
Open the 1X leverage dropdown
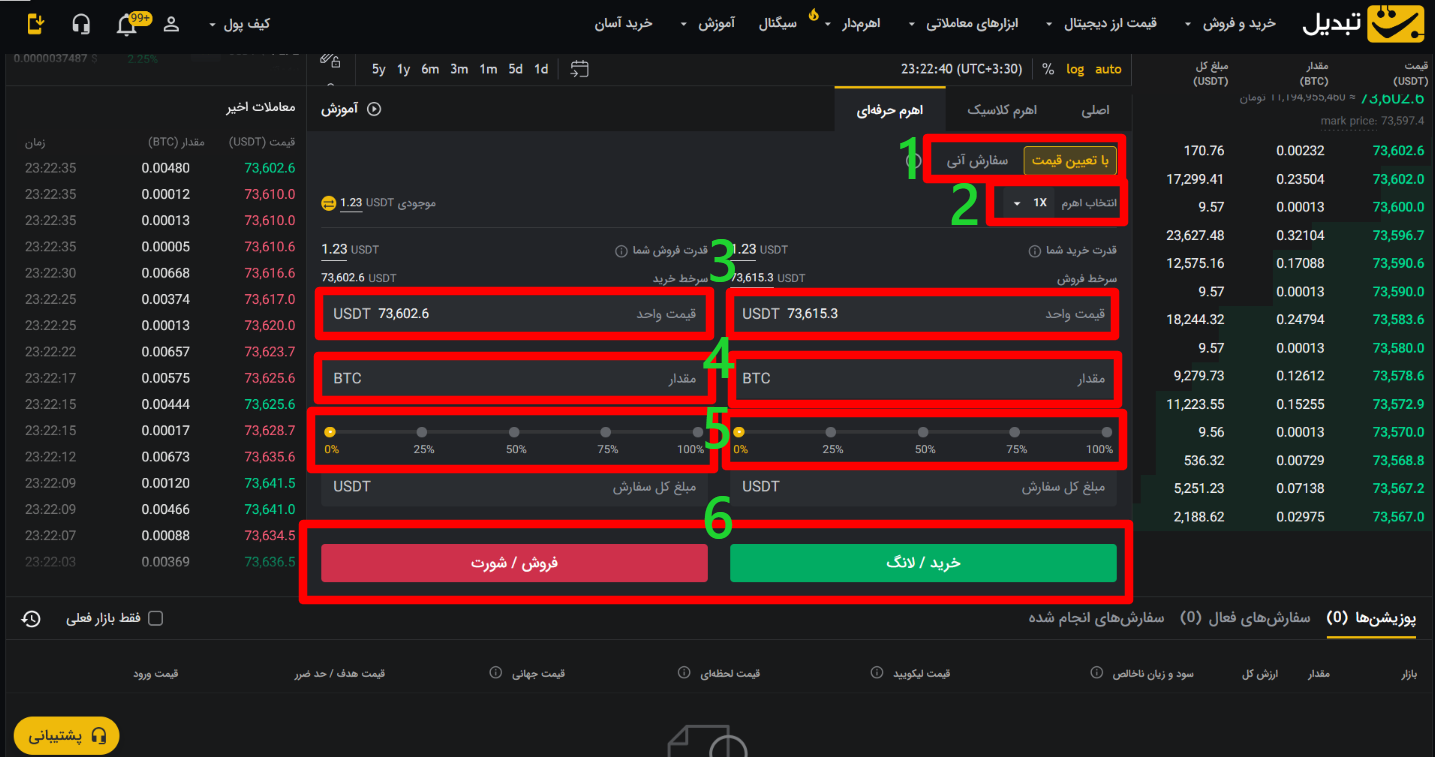(x=1028, y=203)
